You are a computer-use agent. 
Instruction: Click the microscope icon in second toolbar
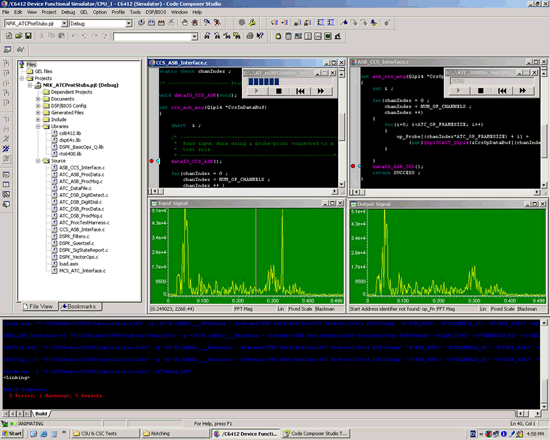pos(338,36)
